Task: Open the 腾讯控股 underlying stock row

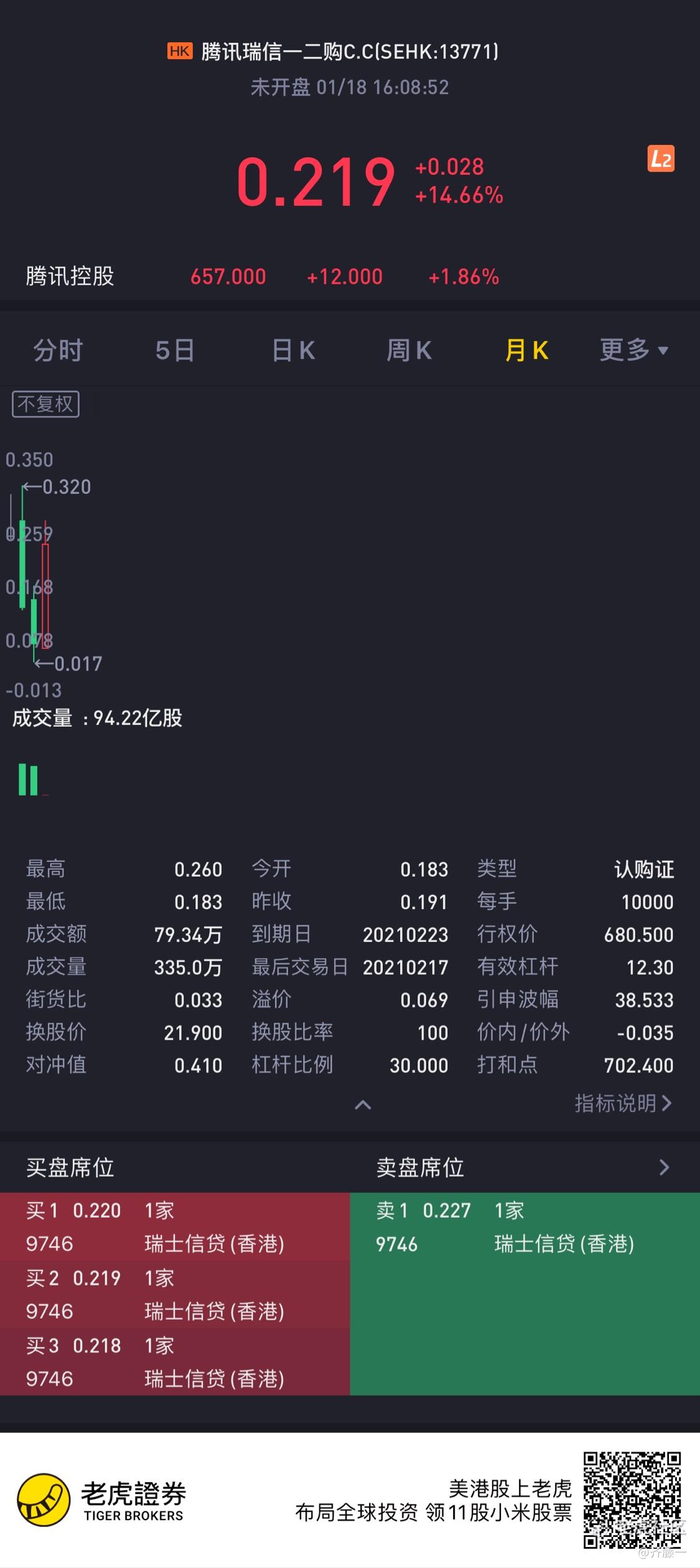Action: pyautogui.click(x=350, y=276)
